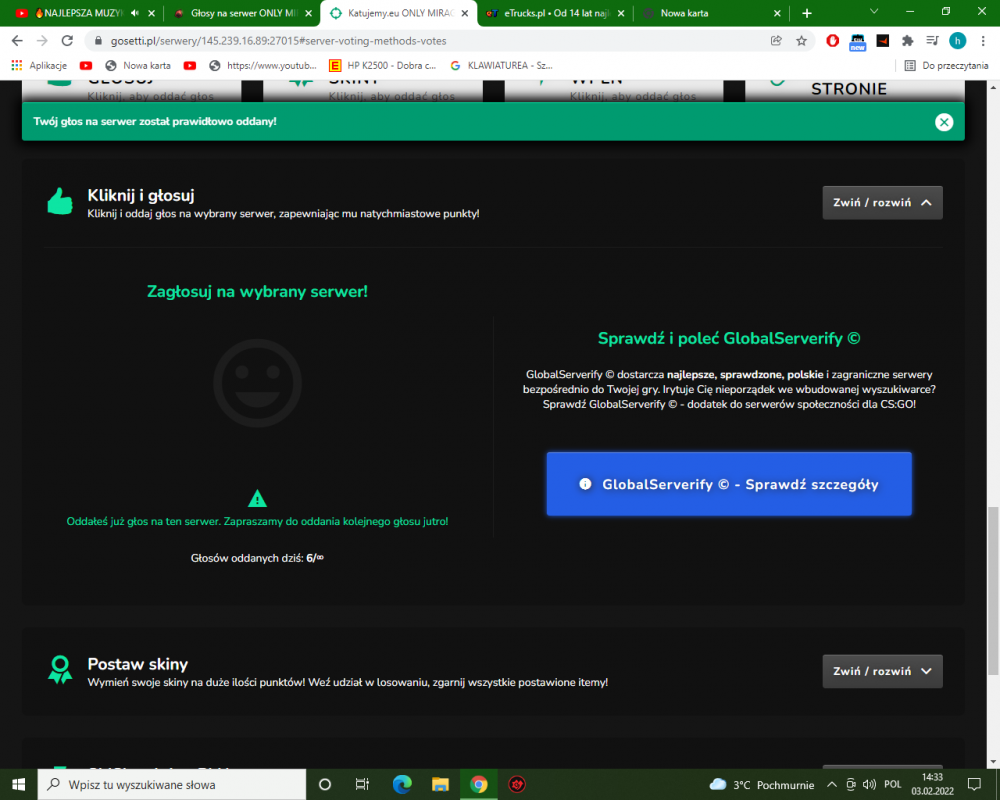Switch the POL keyboard language
Screen dimensions: 1000x800
pyautogui.click(x=893, y=785)
